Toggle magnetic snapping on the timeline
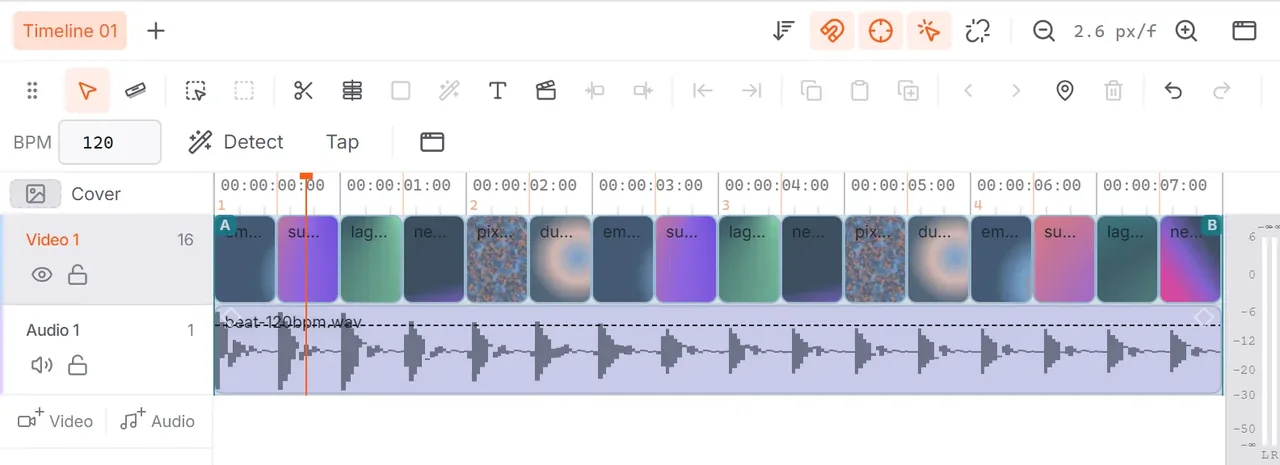 (x=832, y=31)
